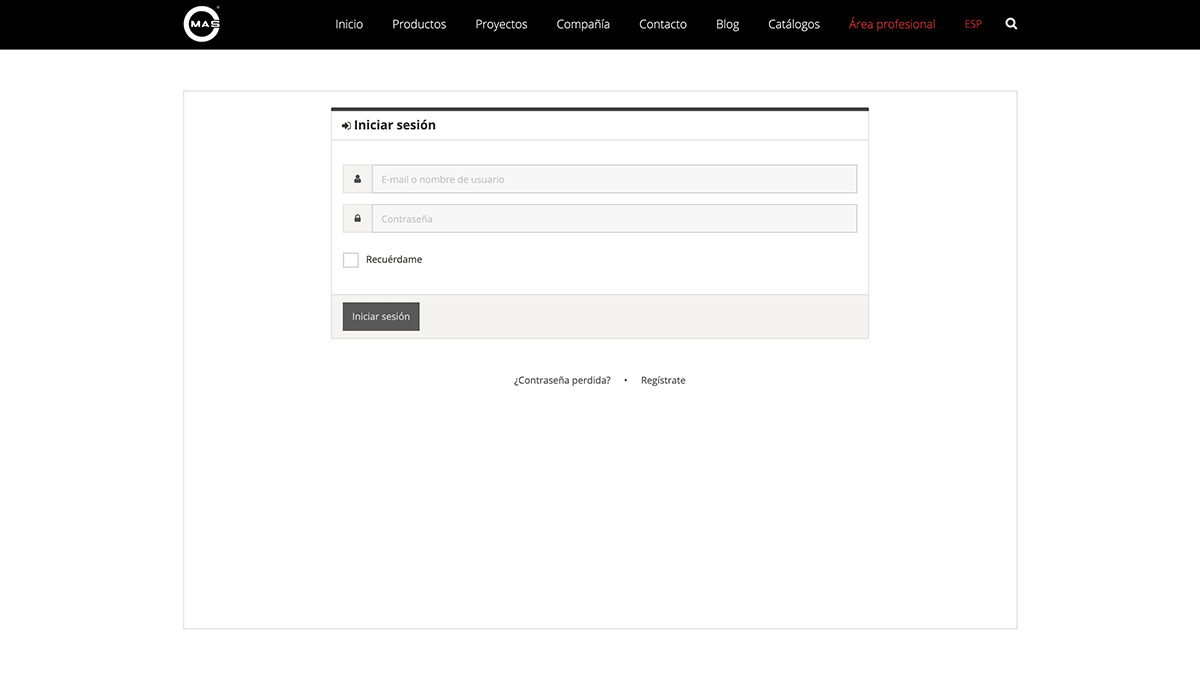Click the padlock icon beside the password field
The image size is (1200, 675).
(x=357, y=218)
